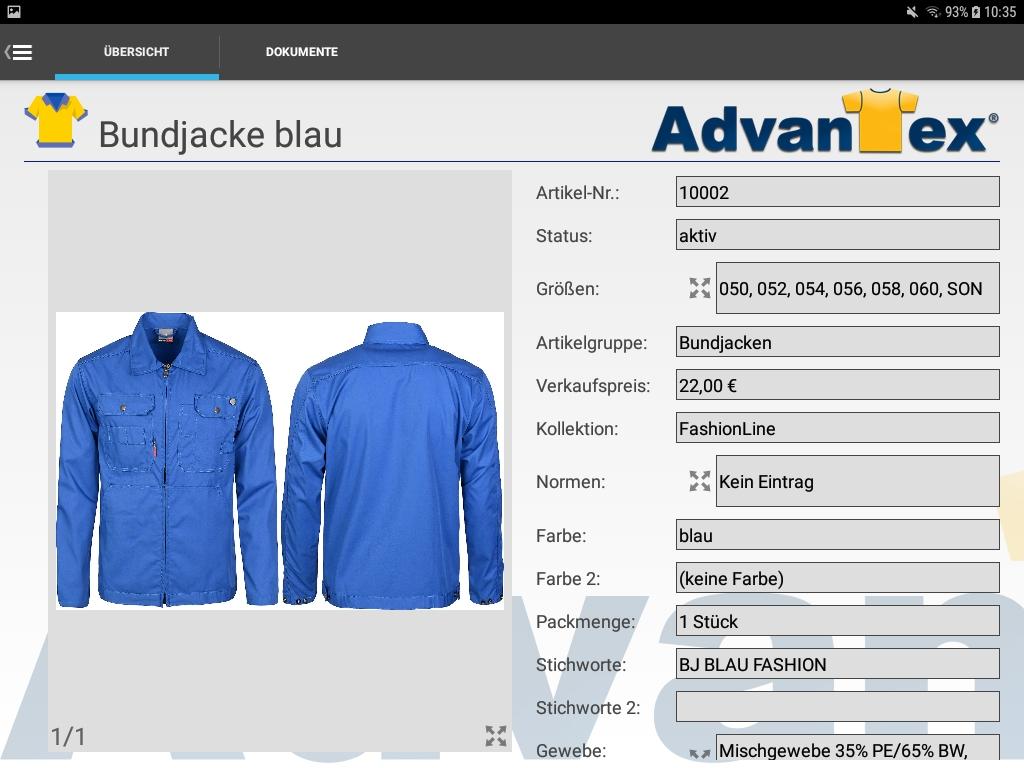
Task: Tap the muted sound status icon
Action: click(x=912, y=12)
